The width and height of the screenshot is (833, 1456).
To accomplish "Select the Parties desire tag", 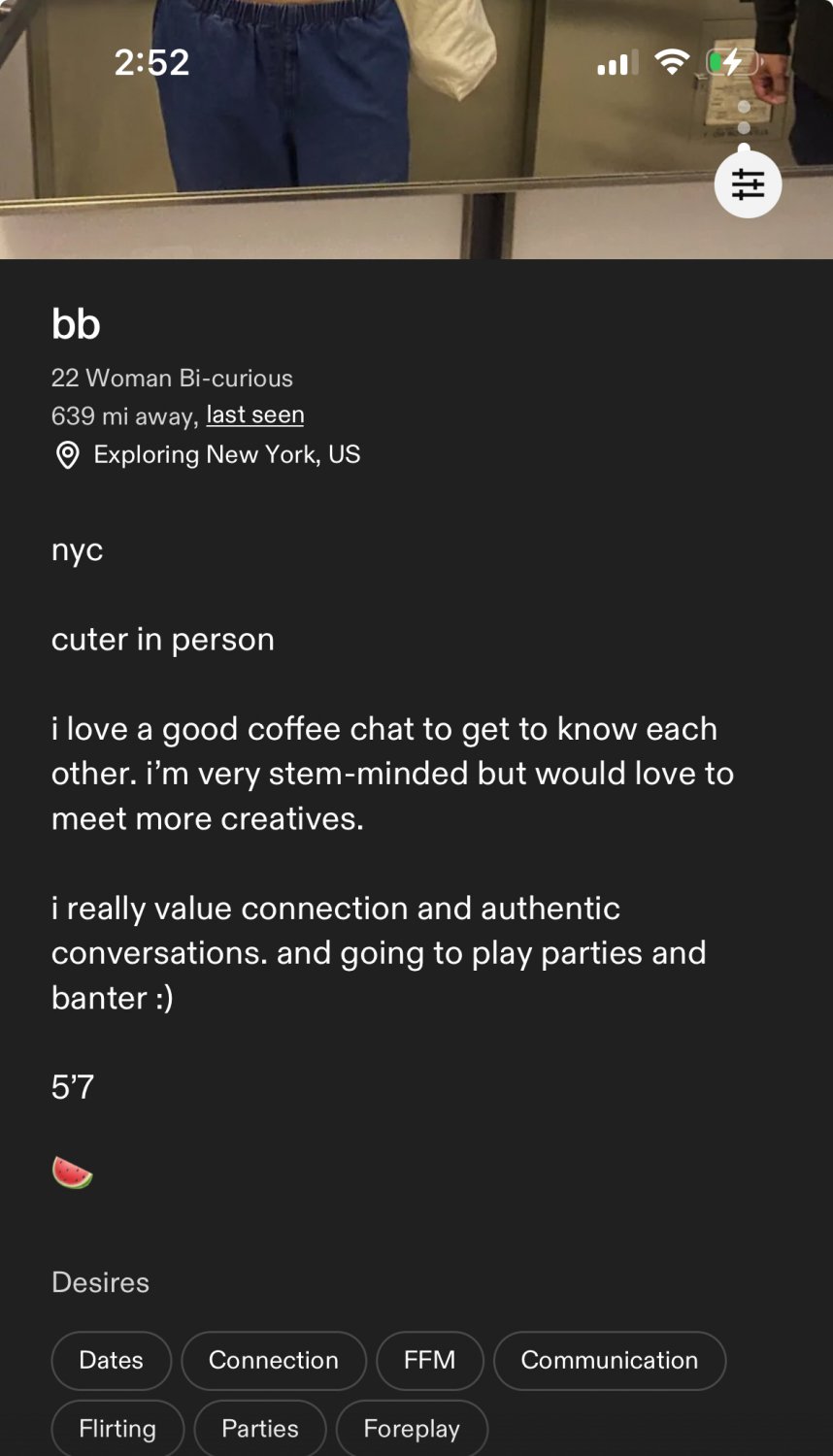I will (260, 1429).
